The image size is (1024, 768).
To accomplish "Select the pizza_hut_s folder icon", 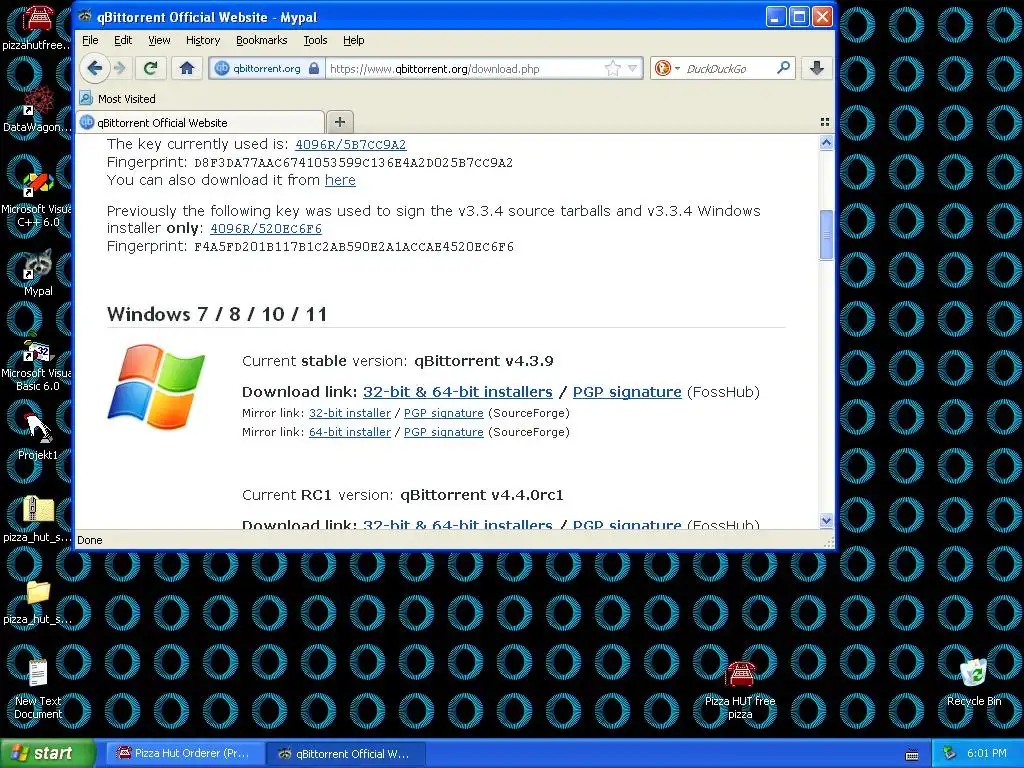I will pyautogui.click(x=37, y=601).
